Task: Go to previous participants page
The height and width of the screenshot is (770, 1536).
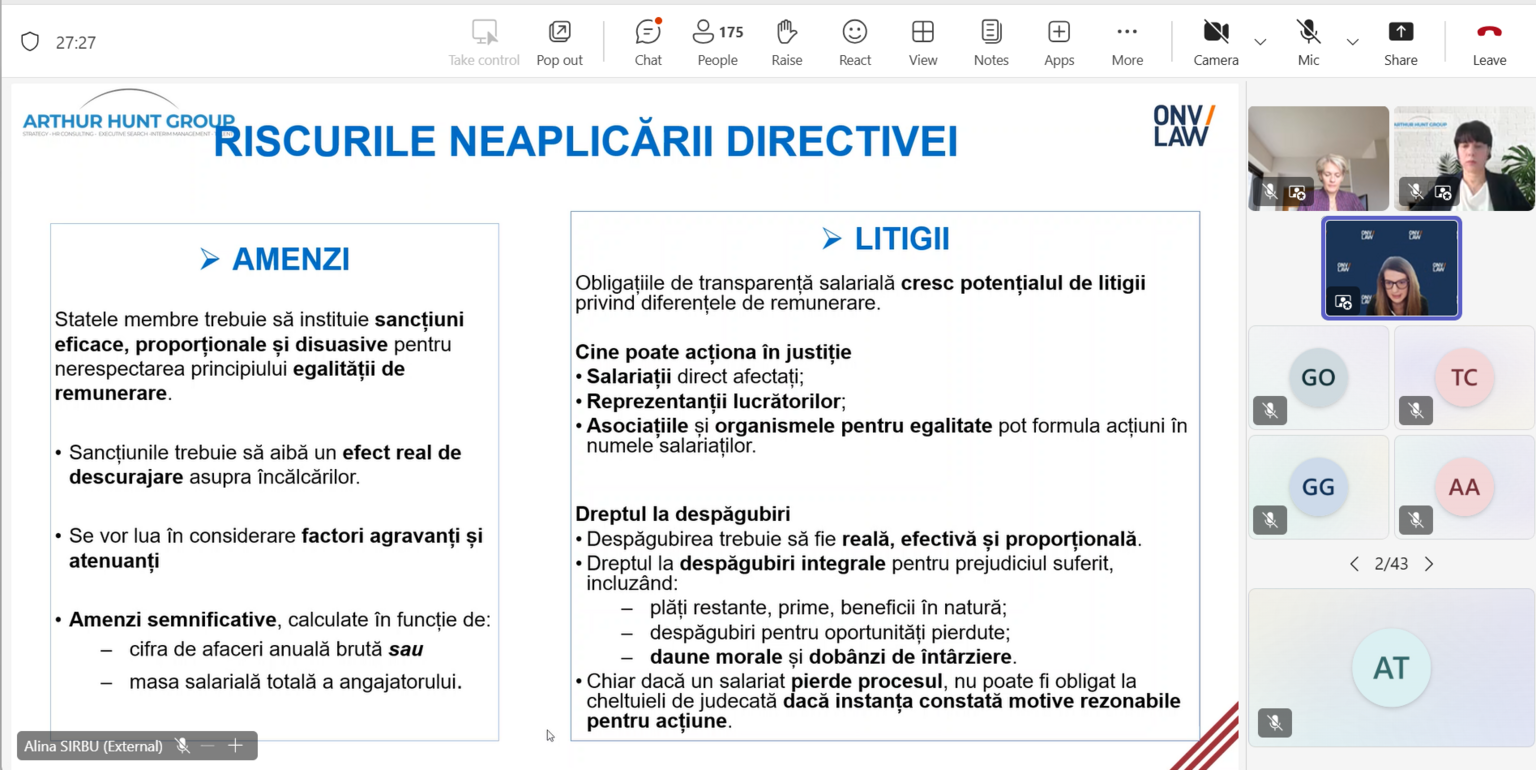Action: [x=1354, y=564]
